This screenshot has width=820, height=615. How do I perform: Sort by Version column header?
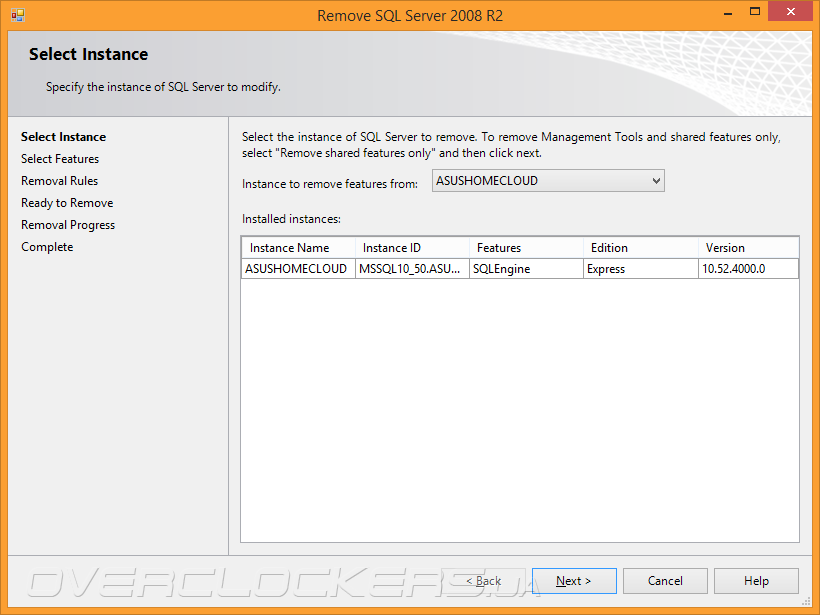click(748, 248)
